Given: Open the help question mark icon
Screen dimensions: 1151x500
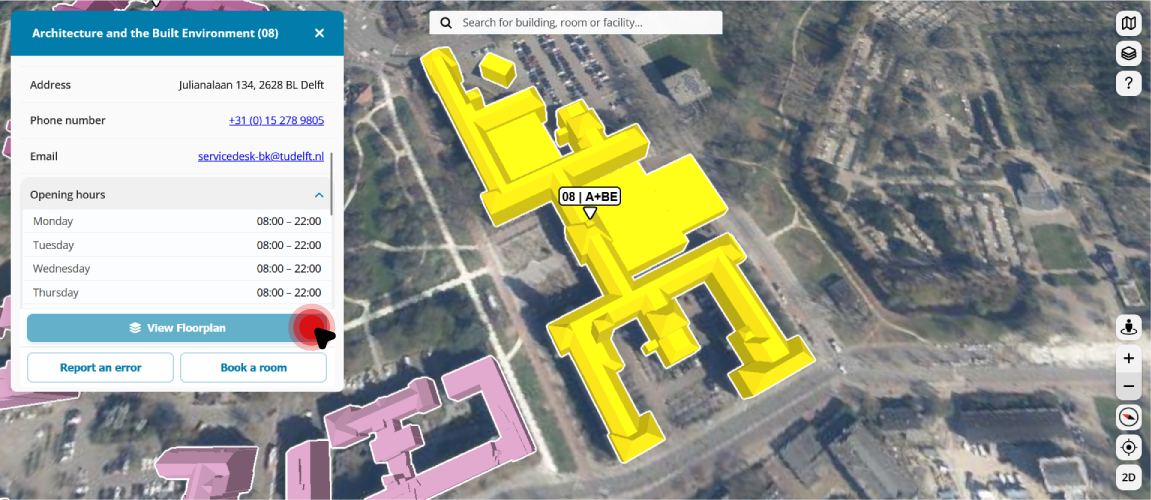Looking at the screenshot, I should [1128, 84].
